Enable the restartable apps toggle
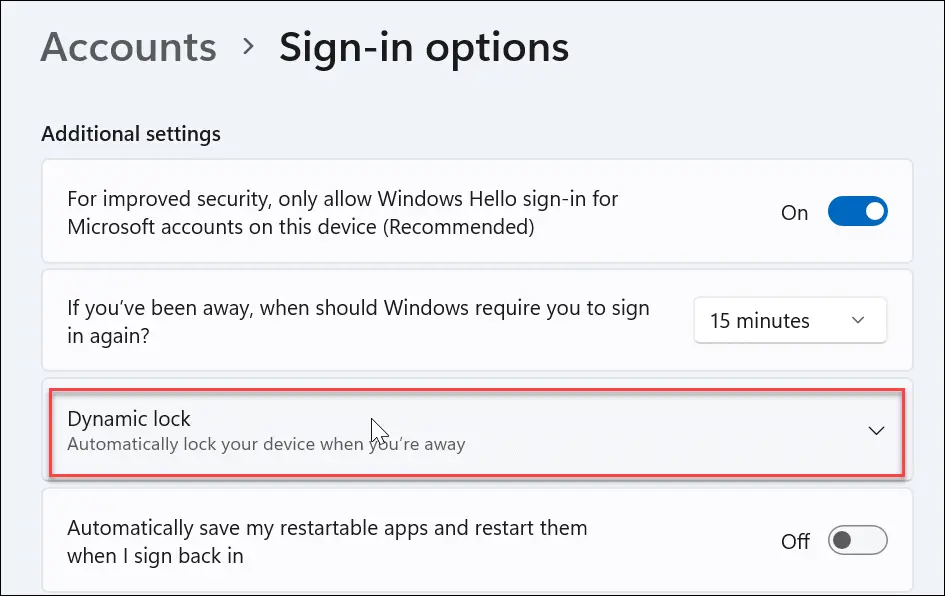This screenshot has height=596, width=945. 857,541
